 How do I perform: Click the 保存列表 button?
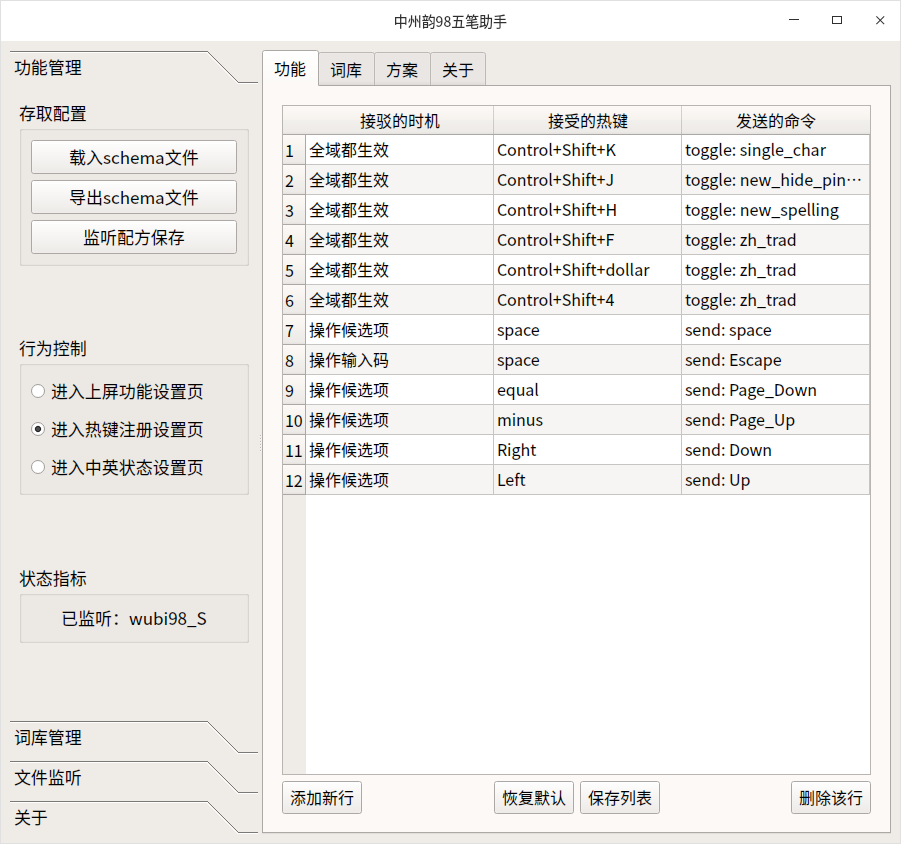(x=619, y=797)
